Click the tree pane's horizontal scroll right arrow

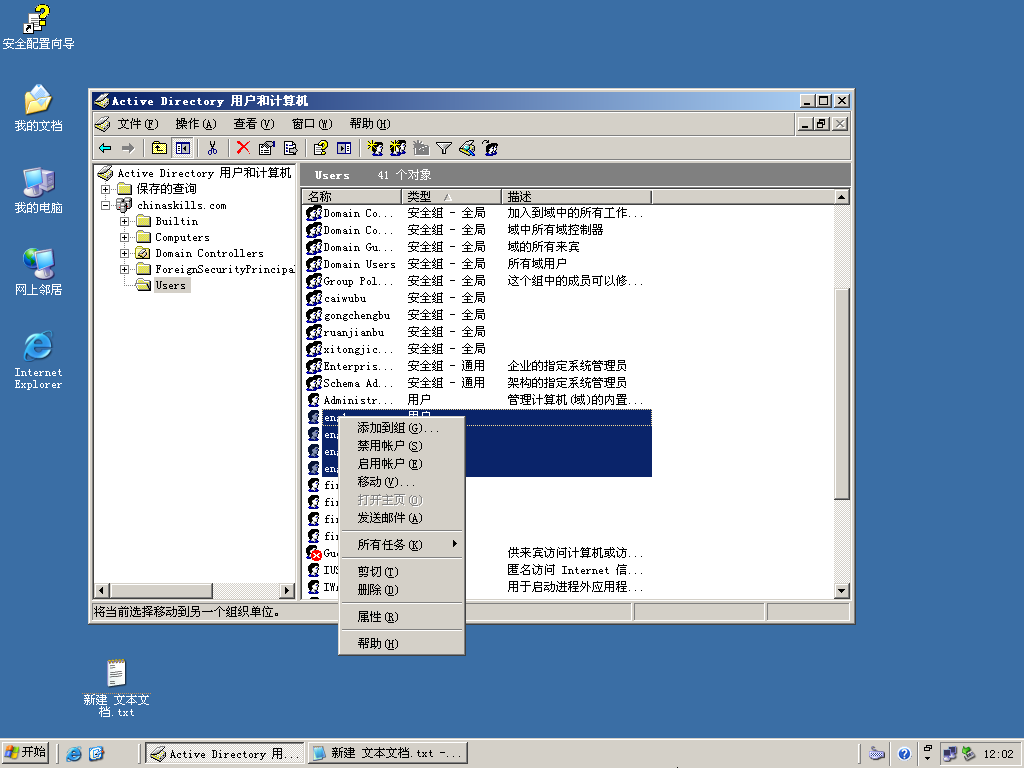[287, 590]
